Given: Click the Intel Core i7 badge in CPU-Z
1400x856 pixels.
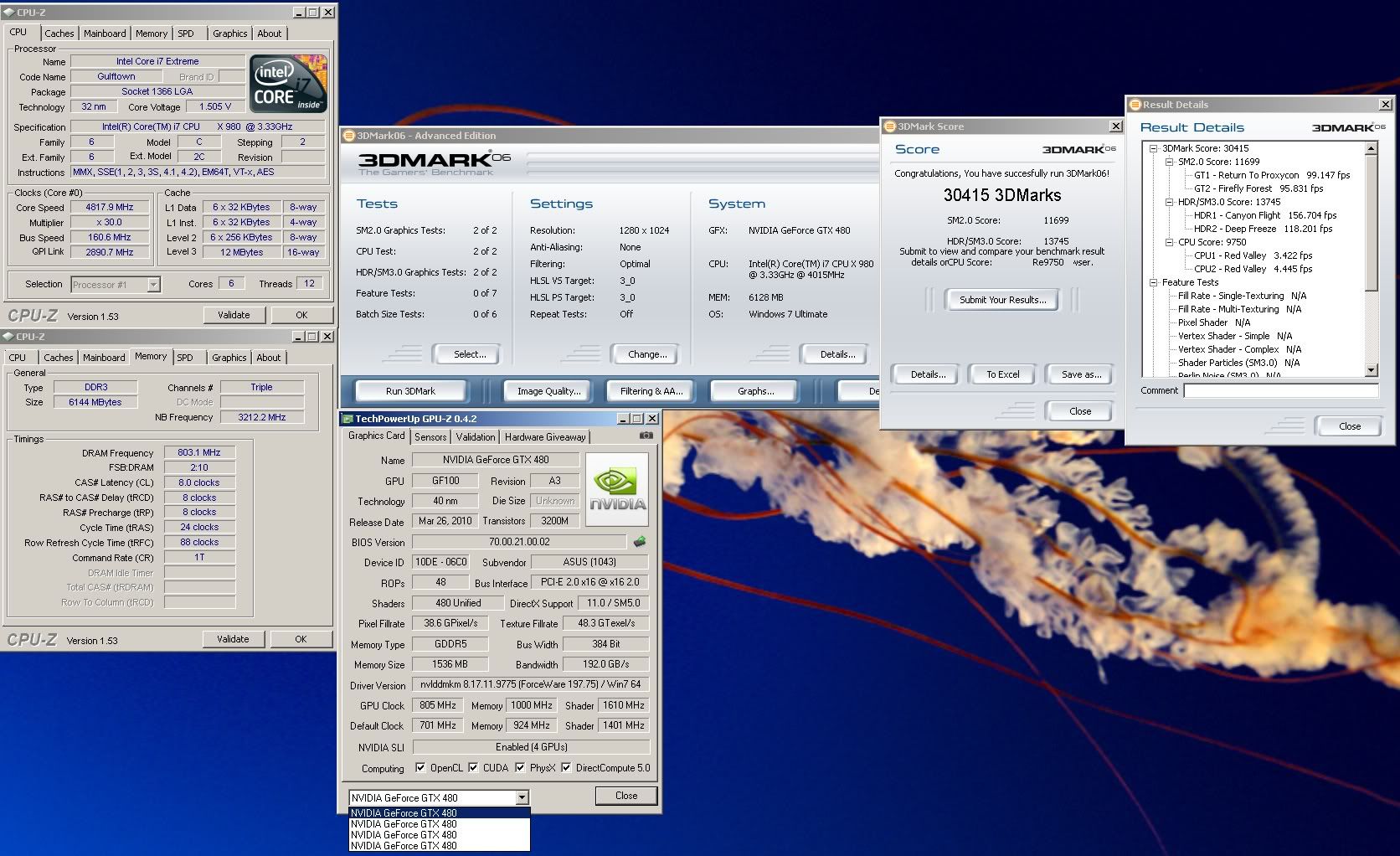Looking at the screenshot, I should tap(289, 83).
